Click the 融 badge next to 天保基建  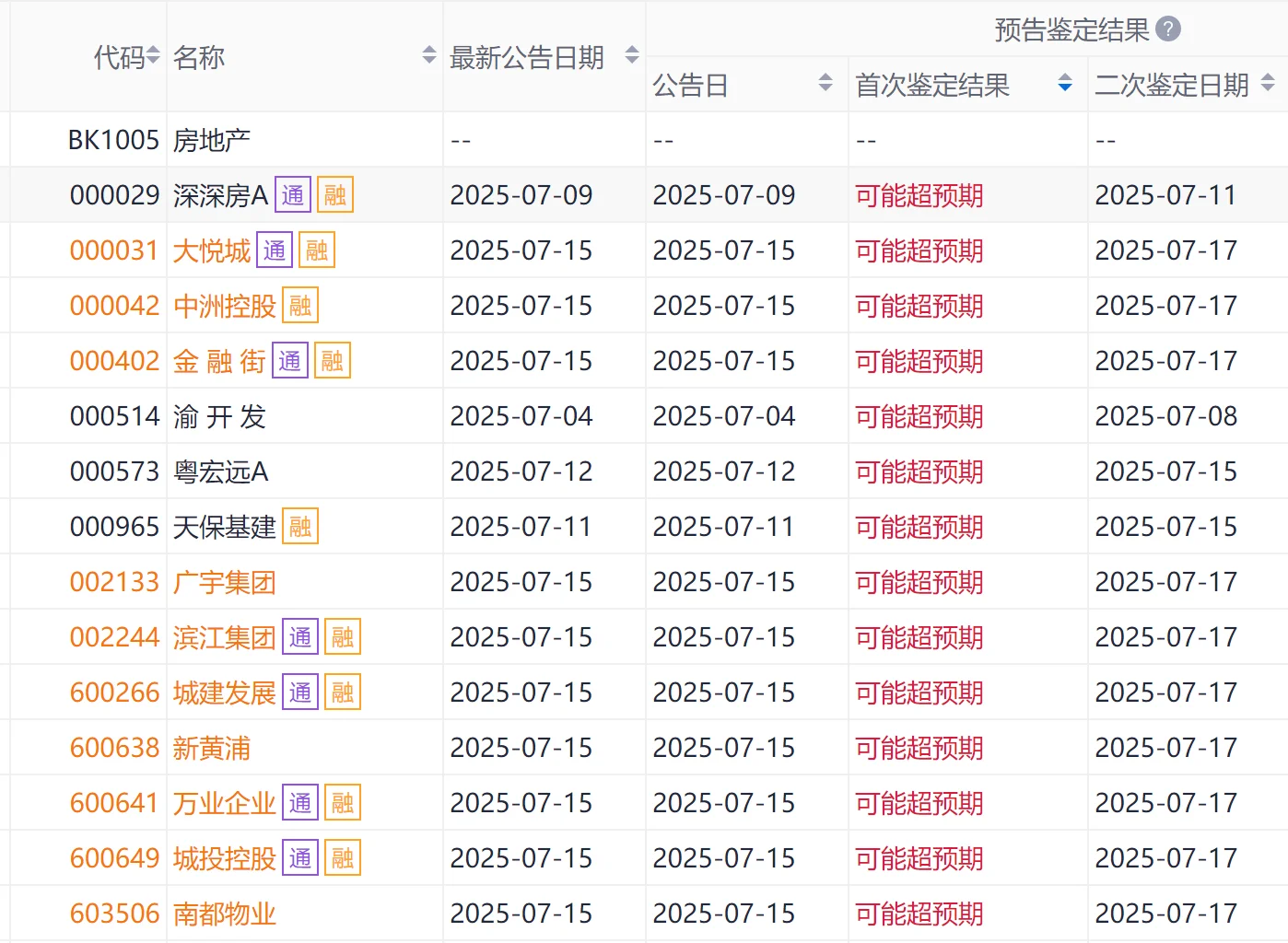pyautogui.click(x=300, y=527)
